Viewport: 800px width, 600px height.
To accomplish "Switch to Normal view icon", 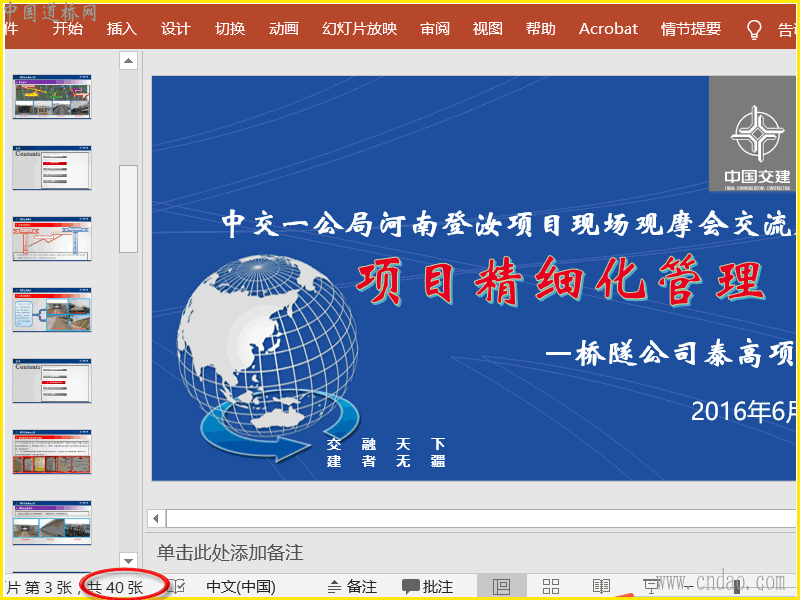I will point(502,586).
